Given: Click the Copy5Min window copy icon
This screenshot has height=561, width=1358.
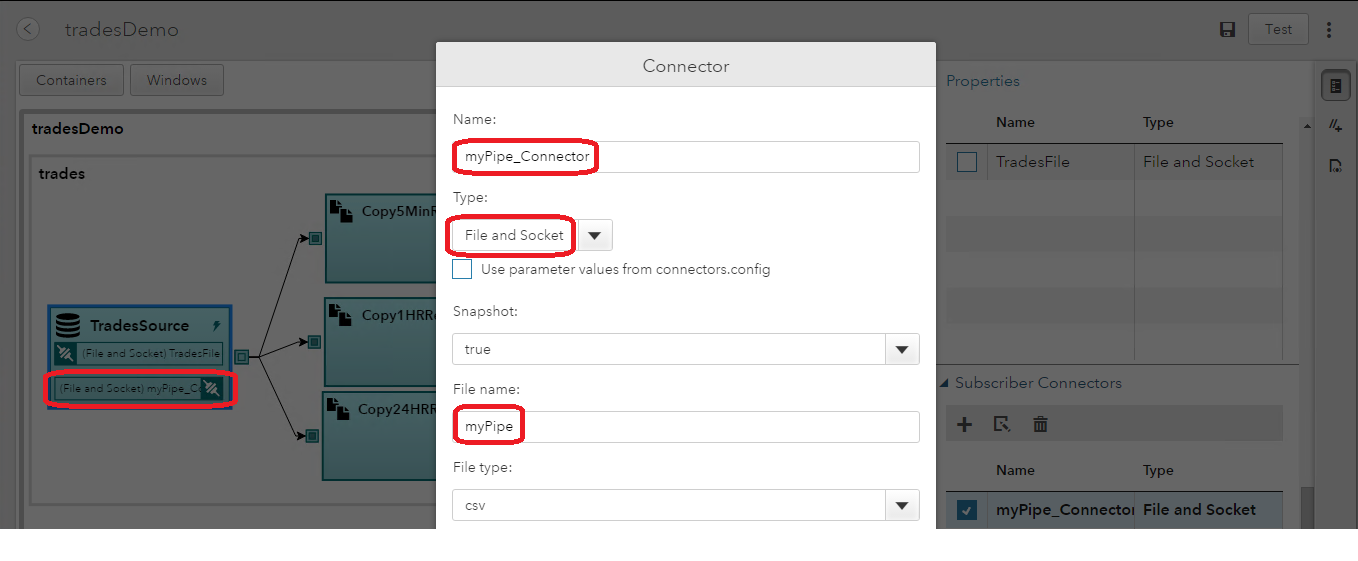Looking at the screenshot, I should point(342,211).
